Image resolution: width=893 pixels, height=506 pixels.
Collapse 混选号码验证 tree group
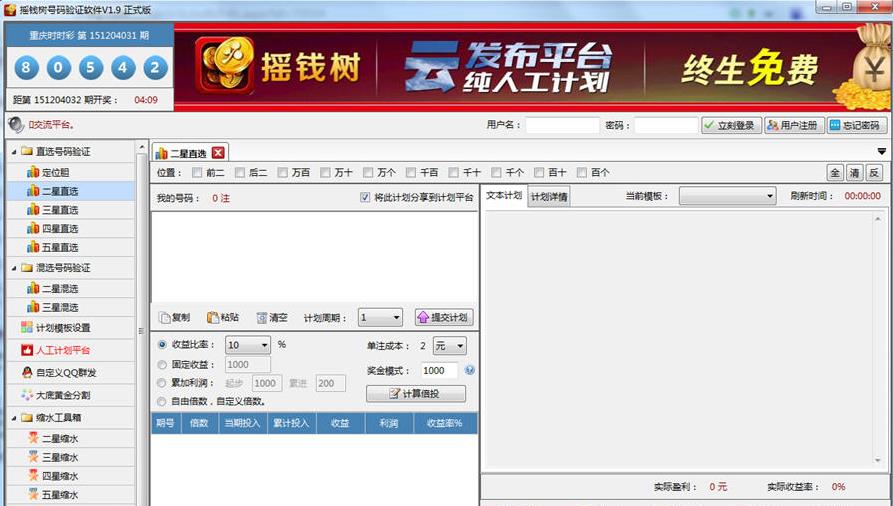14,268
